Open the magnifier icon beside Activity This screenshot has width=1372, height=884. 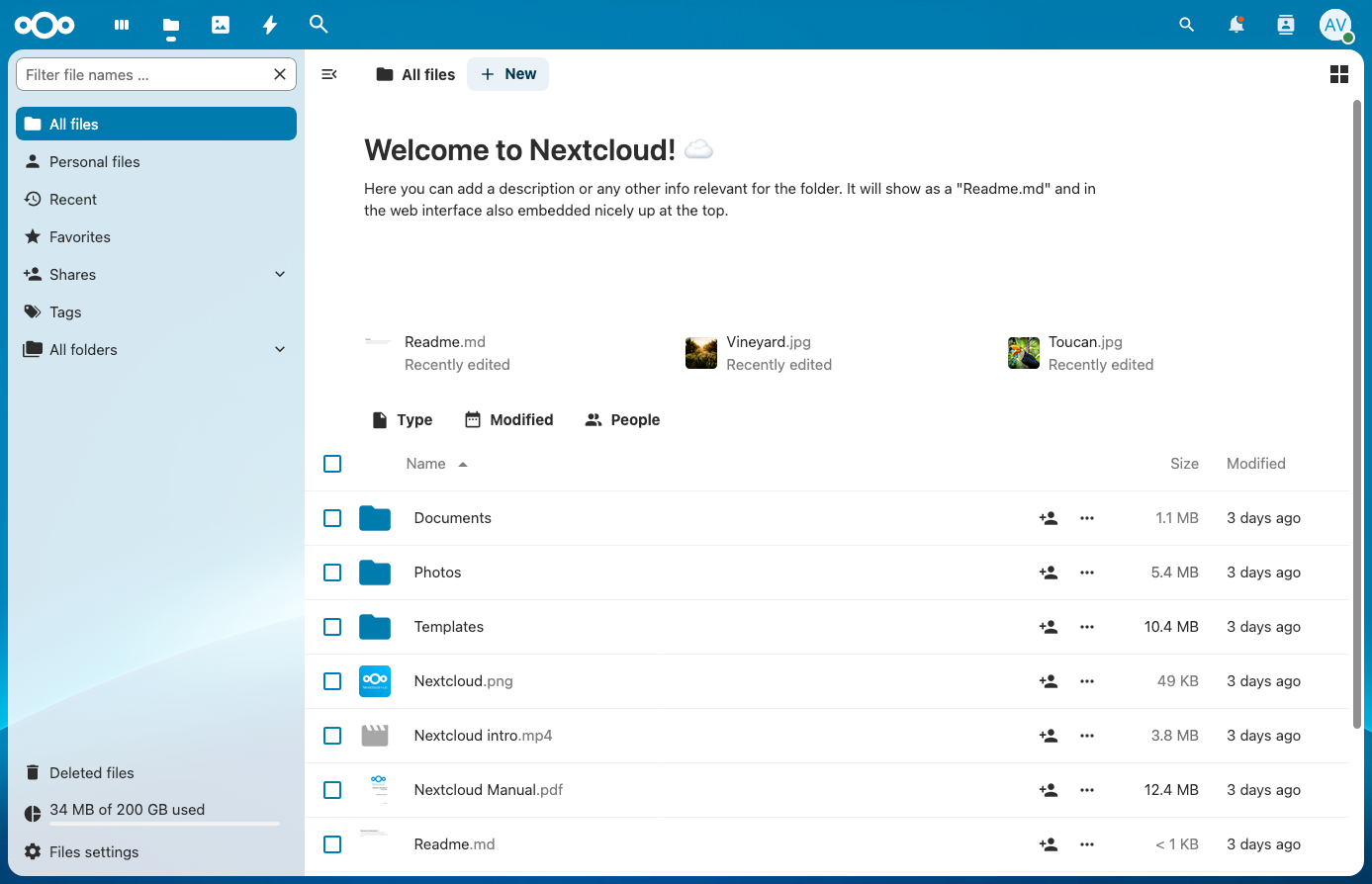pos(319,24)
